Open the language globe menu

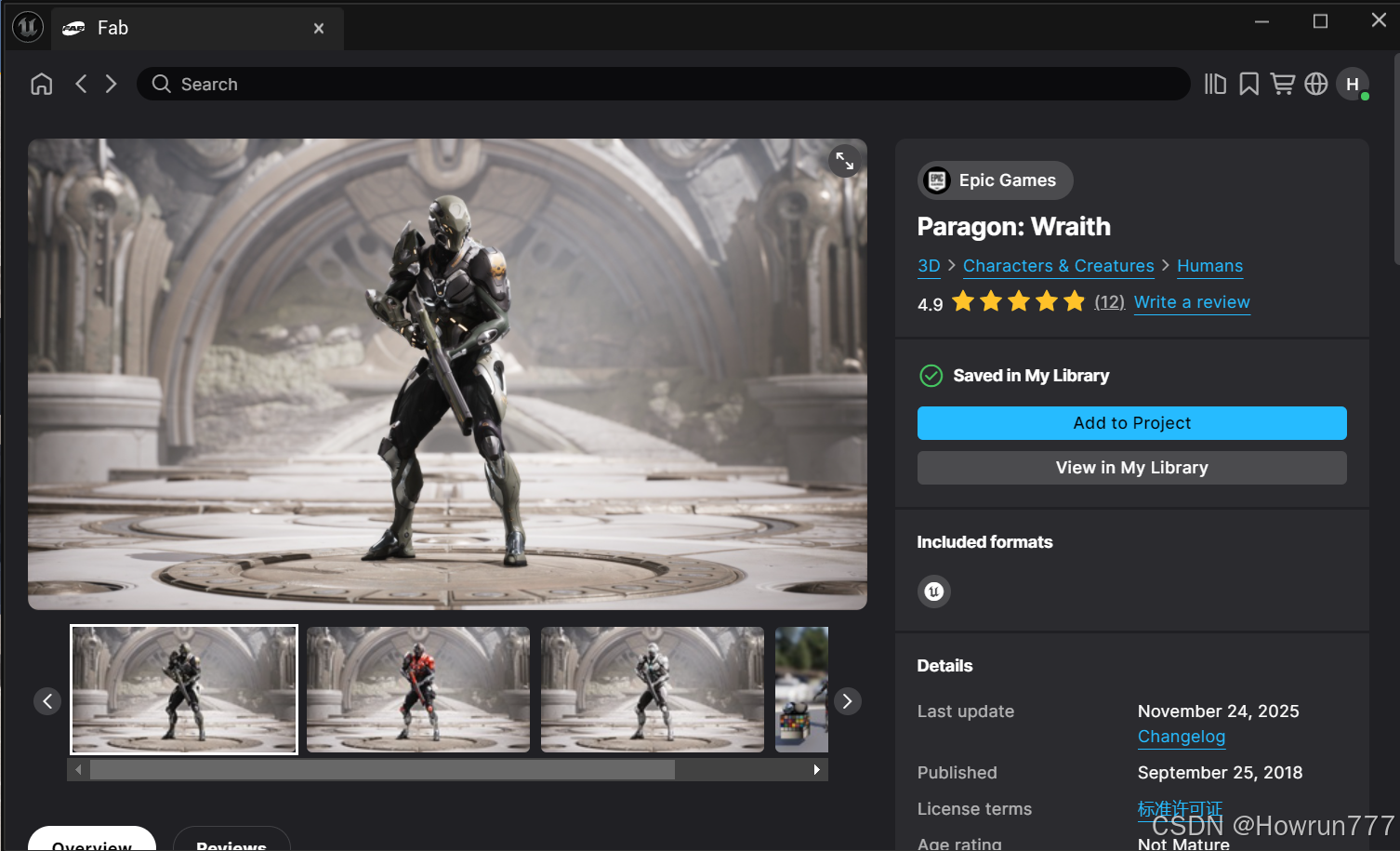pyautogui.click(x=1315, y=85)
